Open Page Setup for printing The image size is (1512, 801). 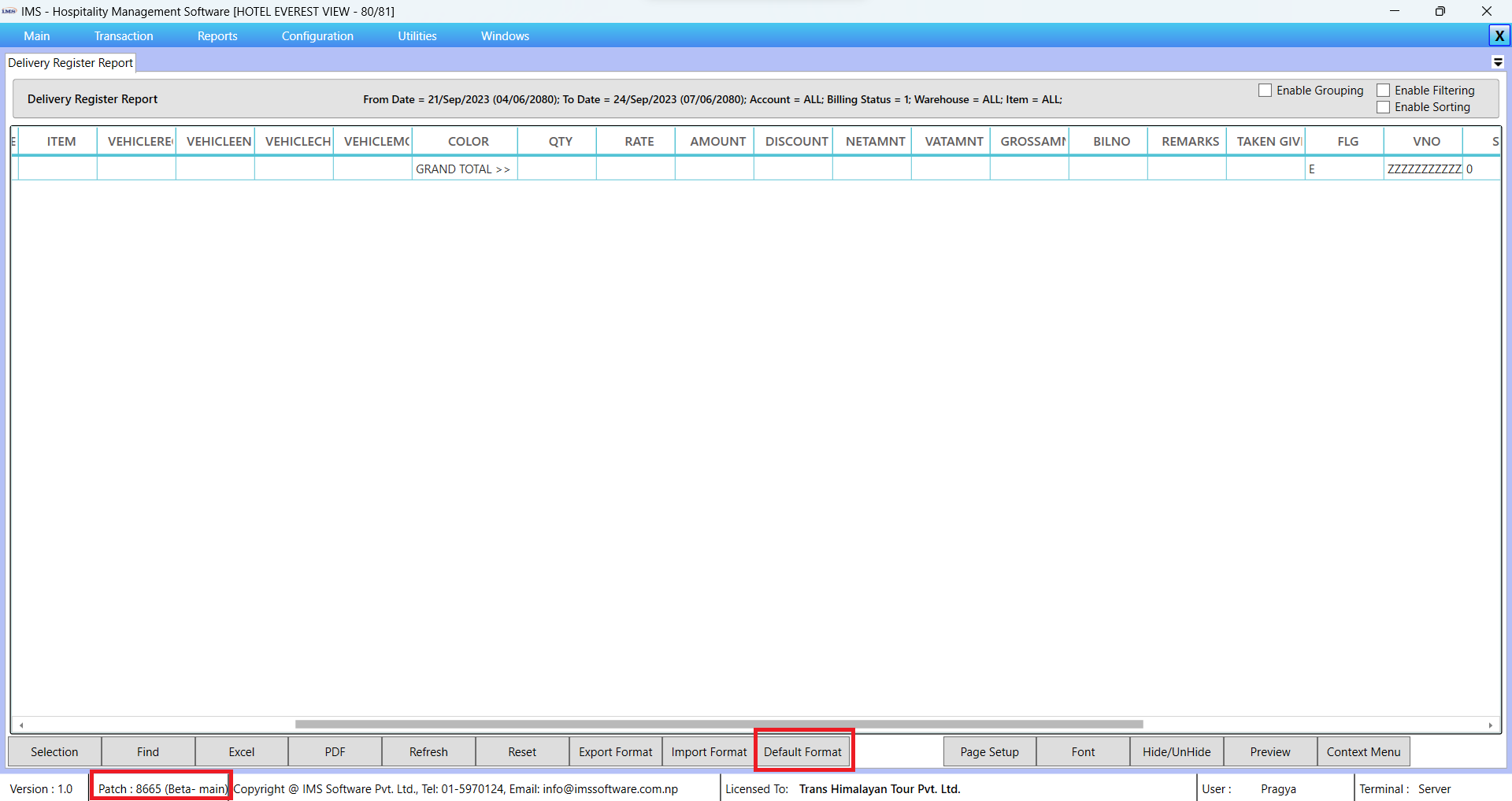coord(989,751)
